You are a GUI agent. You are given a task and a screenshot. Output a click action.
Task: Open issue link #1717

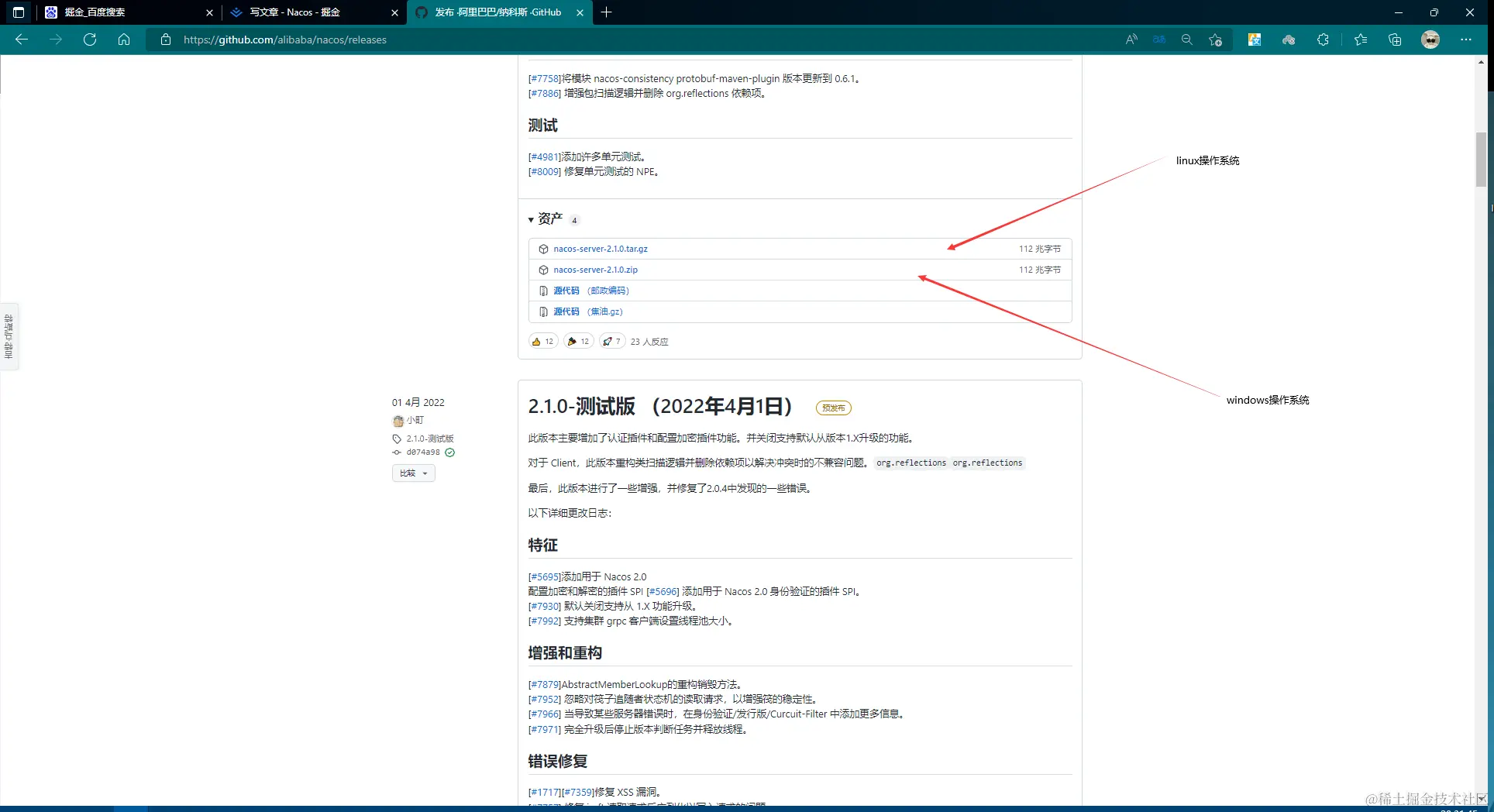click(545, 792)
